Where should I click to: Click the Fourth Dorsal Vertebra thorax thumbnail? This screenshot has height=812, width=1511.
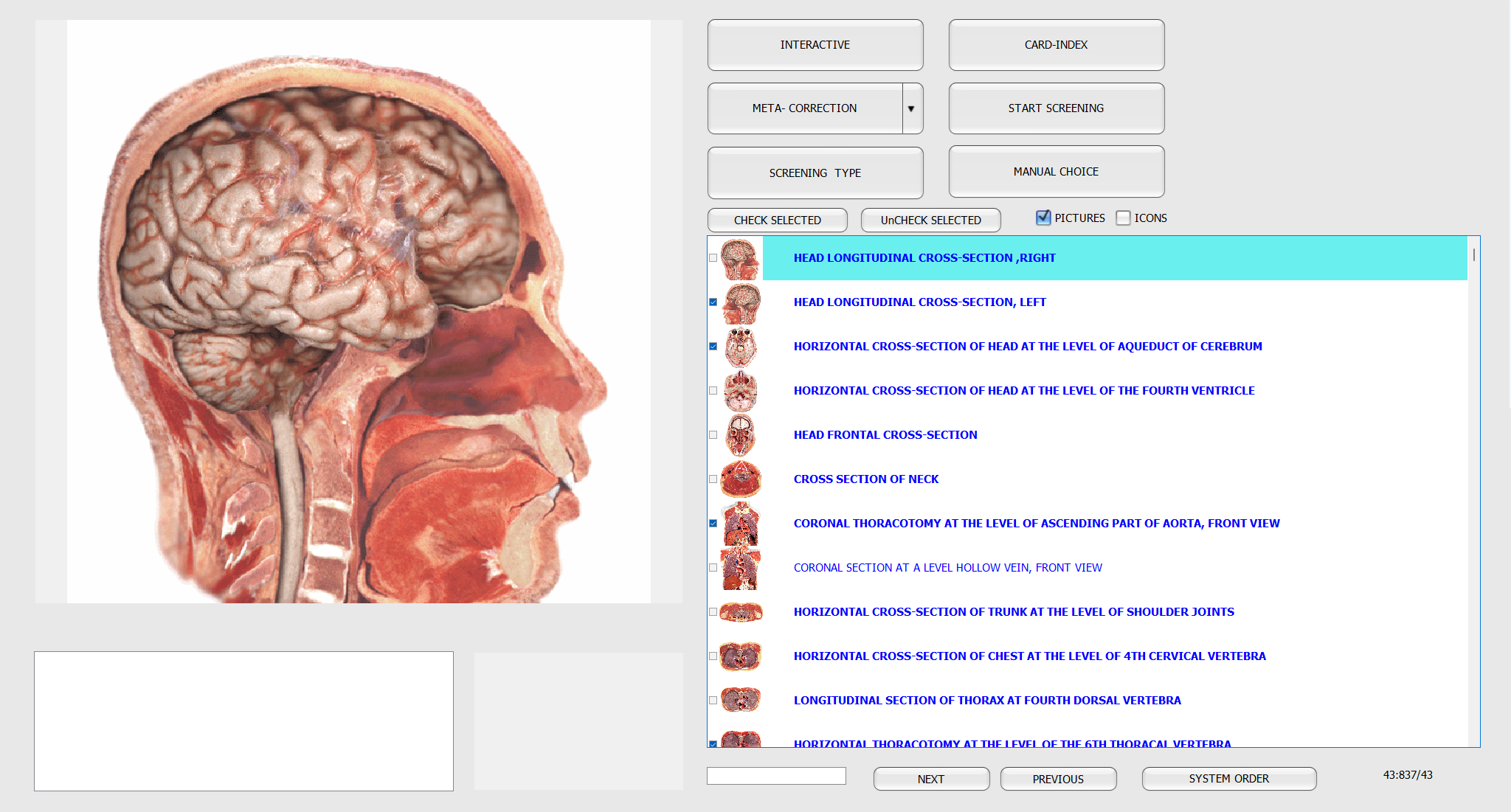(x=740, y=699)
